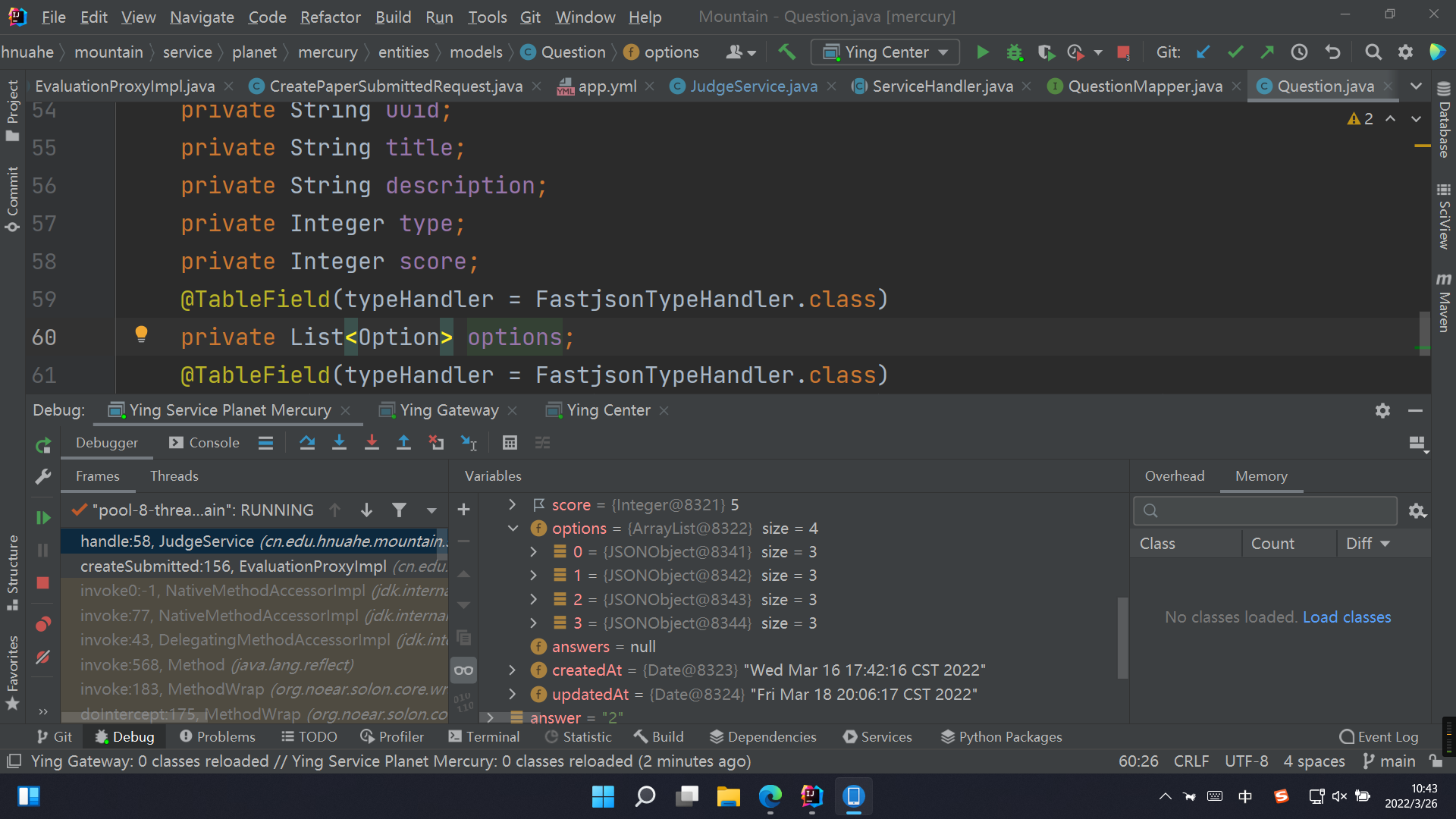Open Git history clock icon
Screen dimensions: 1456x819
[x=1299, y=52]
